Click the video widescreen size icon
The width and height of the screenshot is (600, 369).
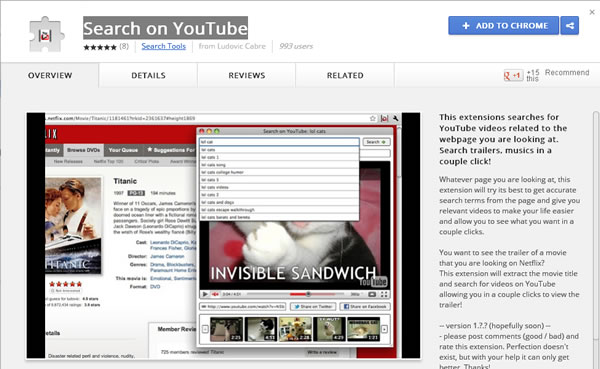pyautogui.click(x=372, y=294)
